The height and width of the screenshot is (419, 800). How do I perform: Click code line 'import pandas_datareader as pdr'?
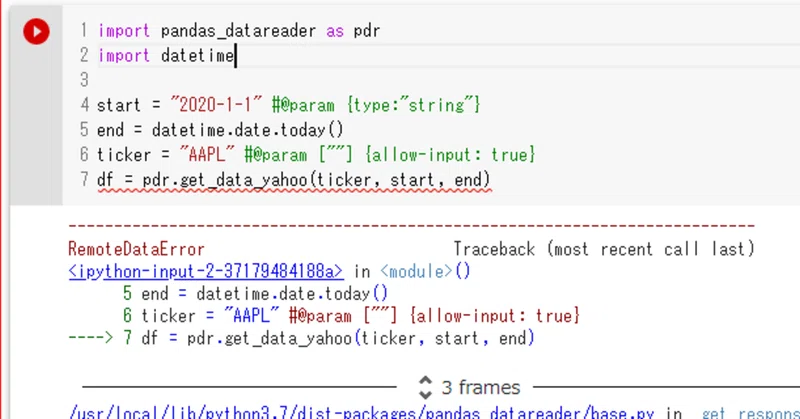coord(239,31)
